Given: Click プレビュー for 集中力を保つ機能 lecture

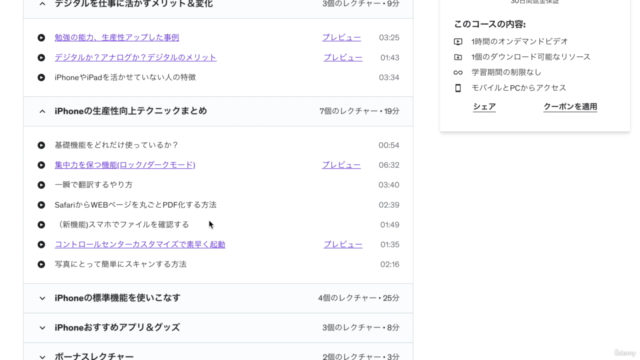Looking at the screenshot, I should 341,165.
